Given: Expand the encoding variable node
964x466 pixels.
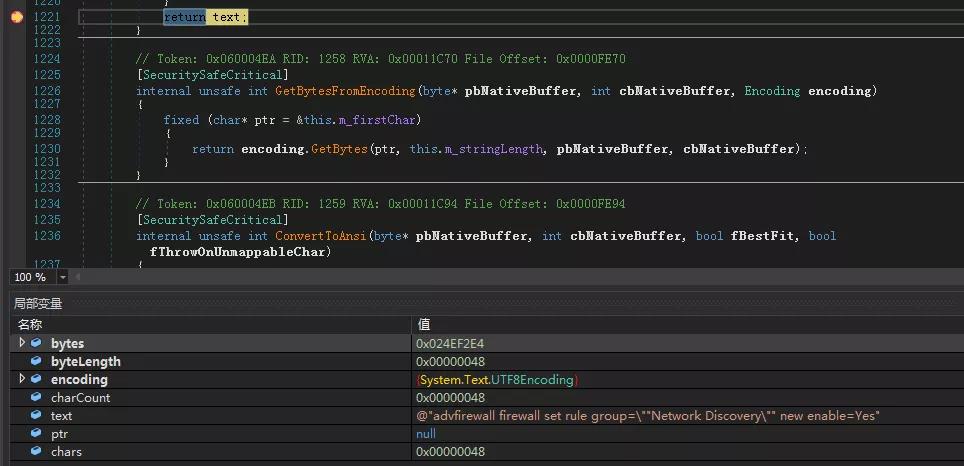Looking at the screenshot, I should click(22, 379).
